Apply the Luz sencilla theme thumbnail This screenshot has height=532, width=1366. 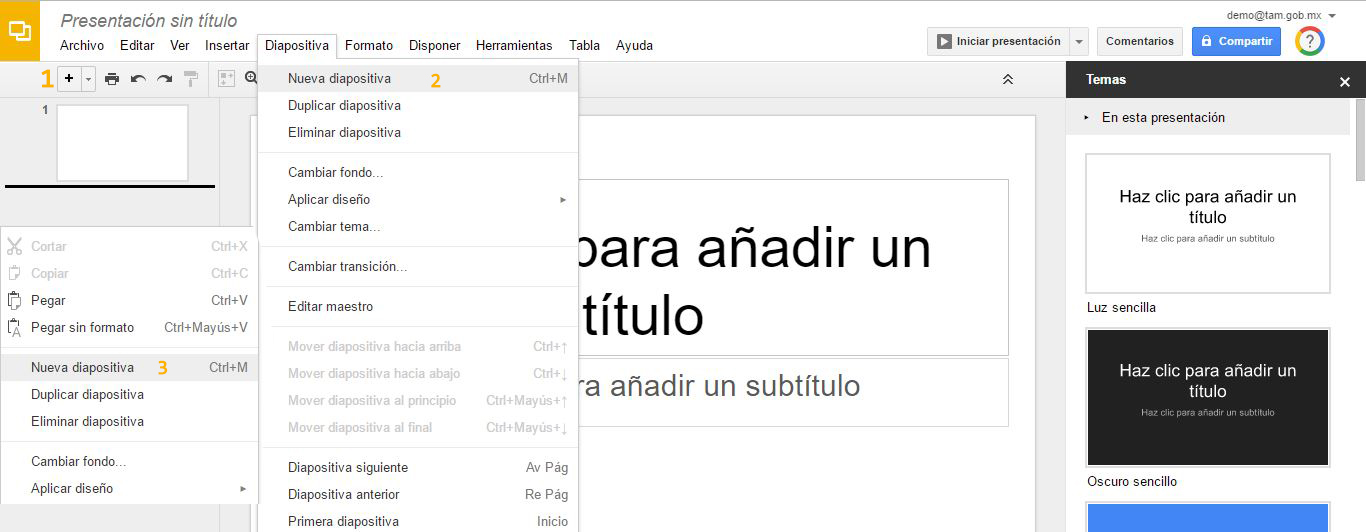pyautogui.click(x=1208, y=223)
